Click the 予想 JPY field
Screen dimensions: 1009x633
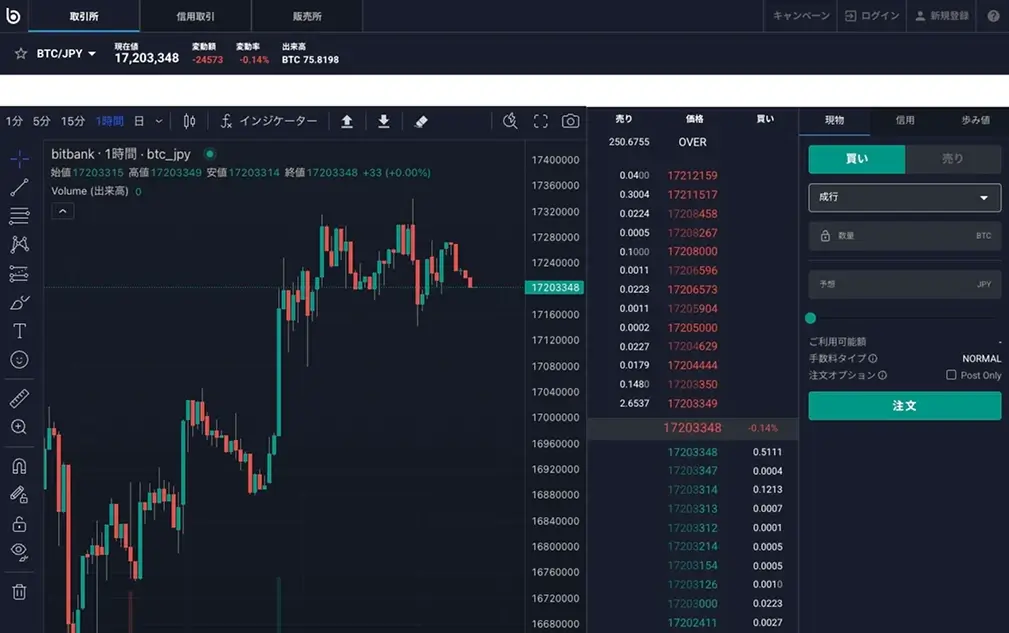[x=905, y=284]
